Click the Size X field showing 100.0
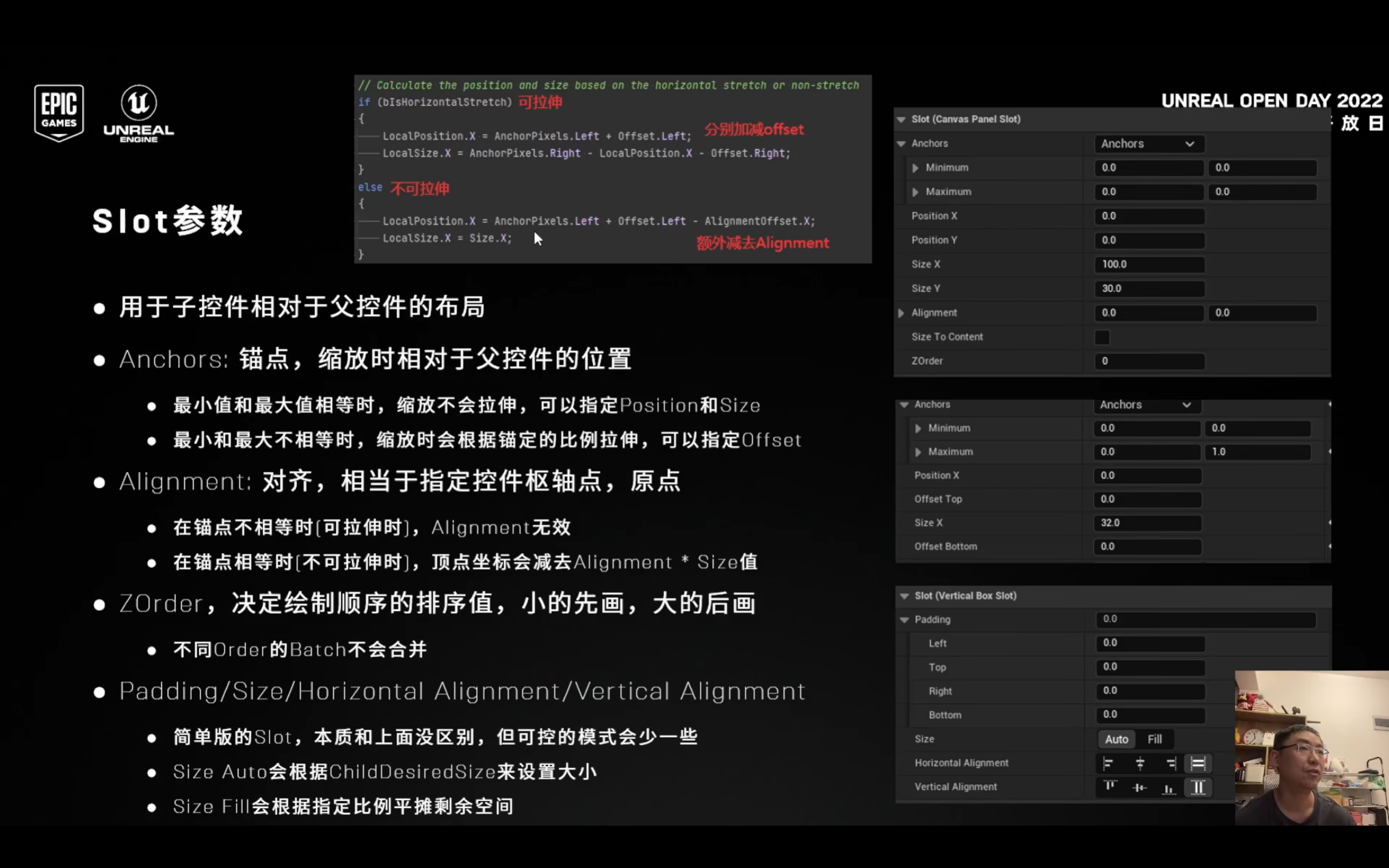Screen dimensions: 1389x868 pyautogui.click(x=1149, y=265)
